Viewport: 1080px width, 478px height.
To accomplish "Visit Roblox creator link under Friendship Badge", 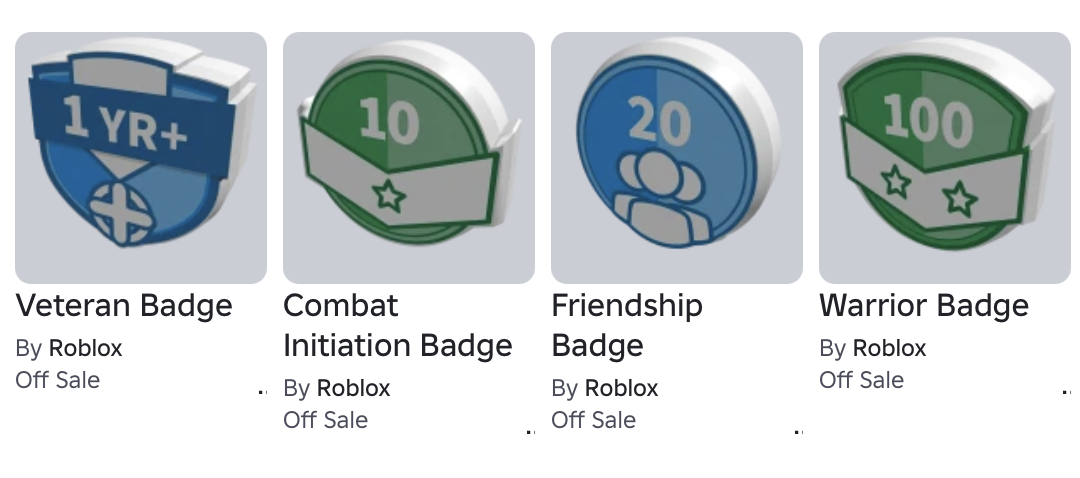I will (621, 388).
